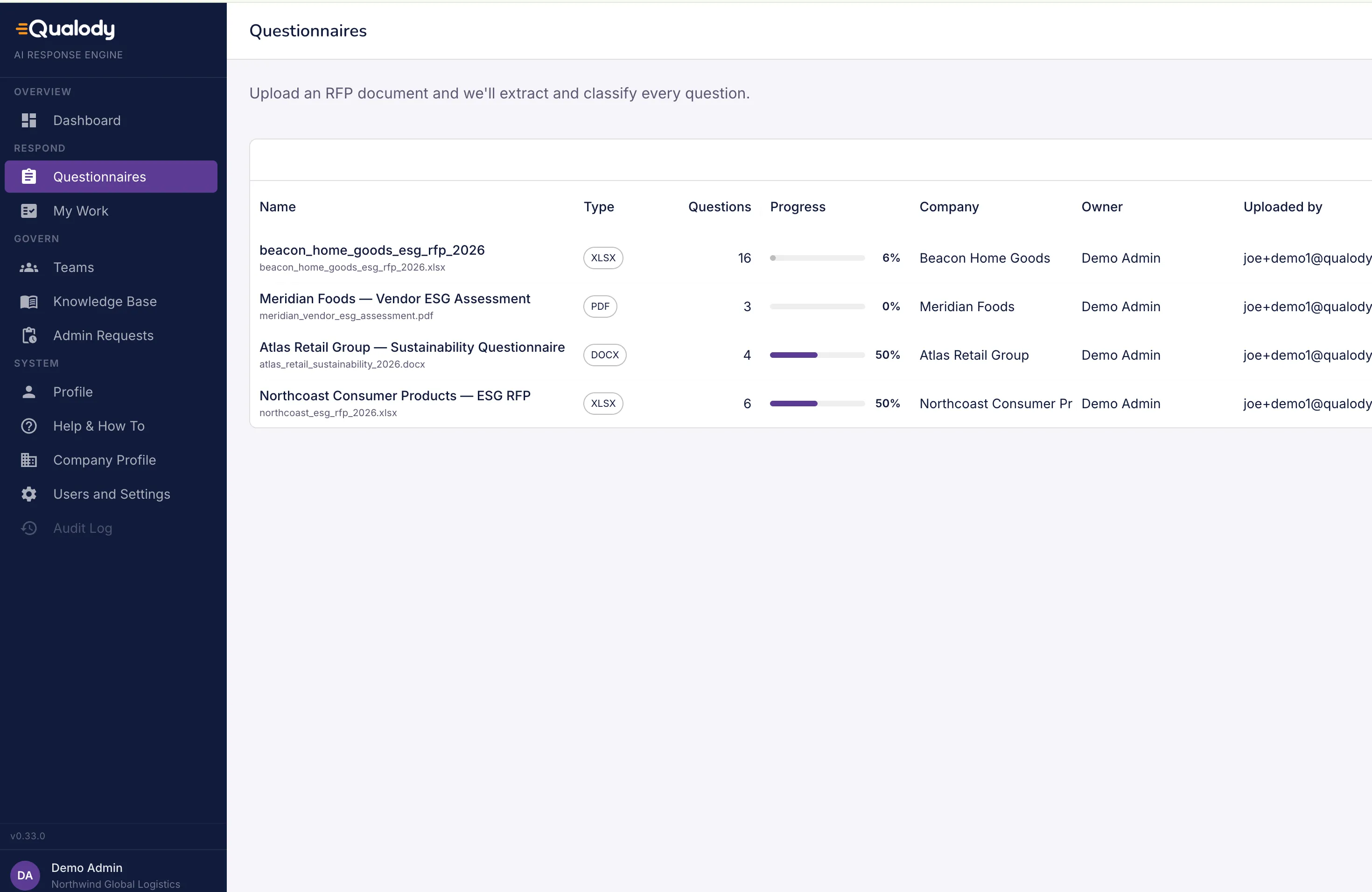Click the question count 16
This screenshot has width=1372, height=892.
744,258
